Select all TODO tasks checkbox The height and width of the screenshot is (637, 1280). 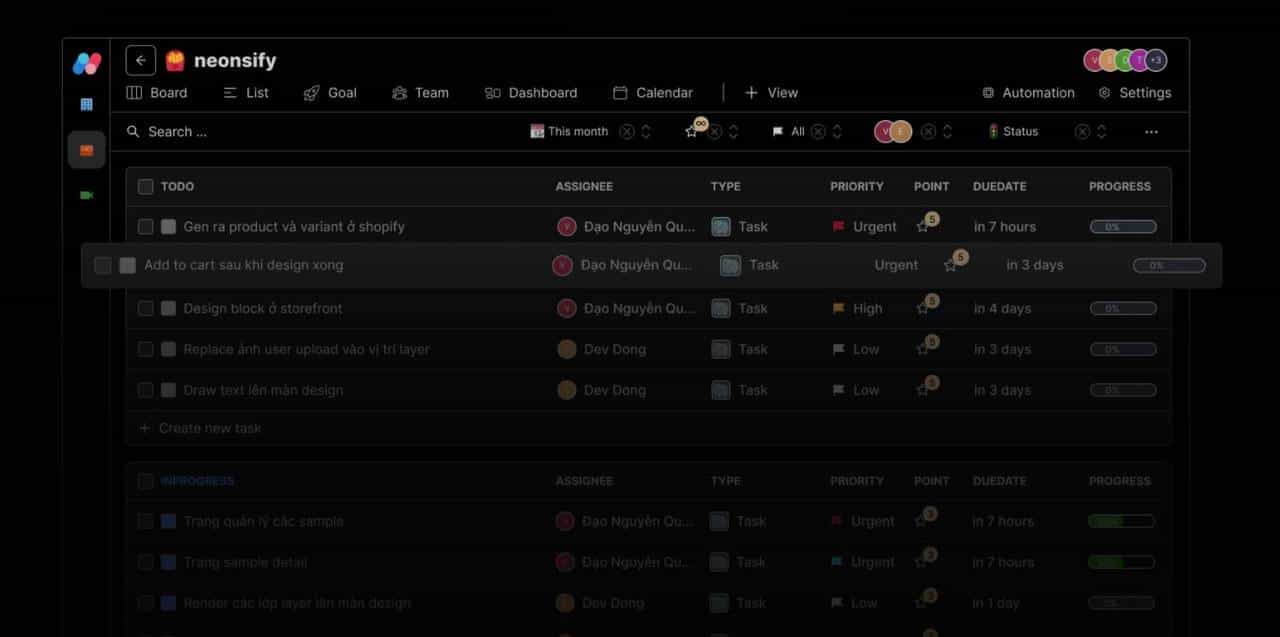pos(146,187)
